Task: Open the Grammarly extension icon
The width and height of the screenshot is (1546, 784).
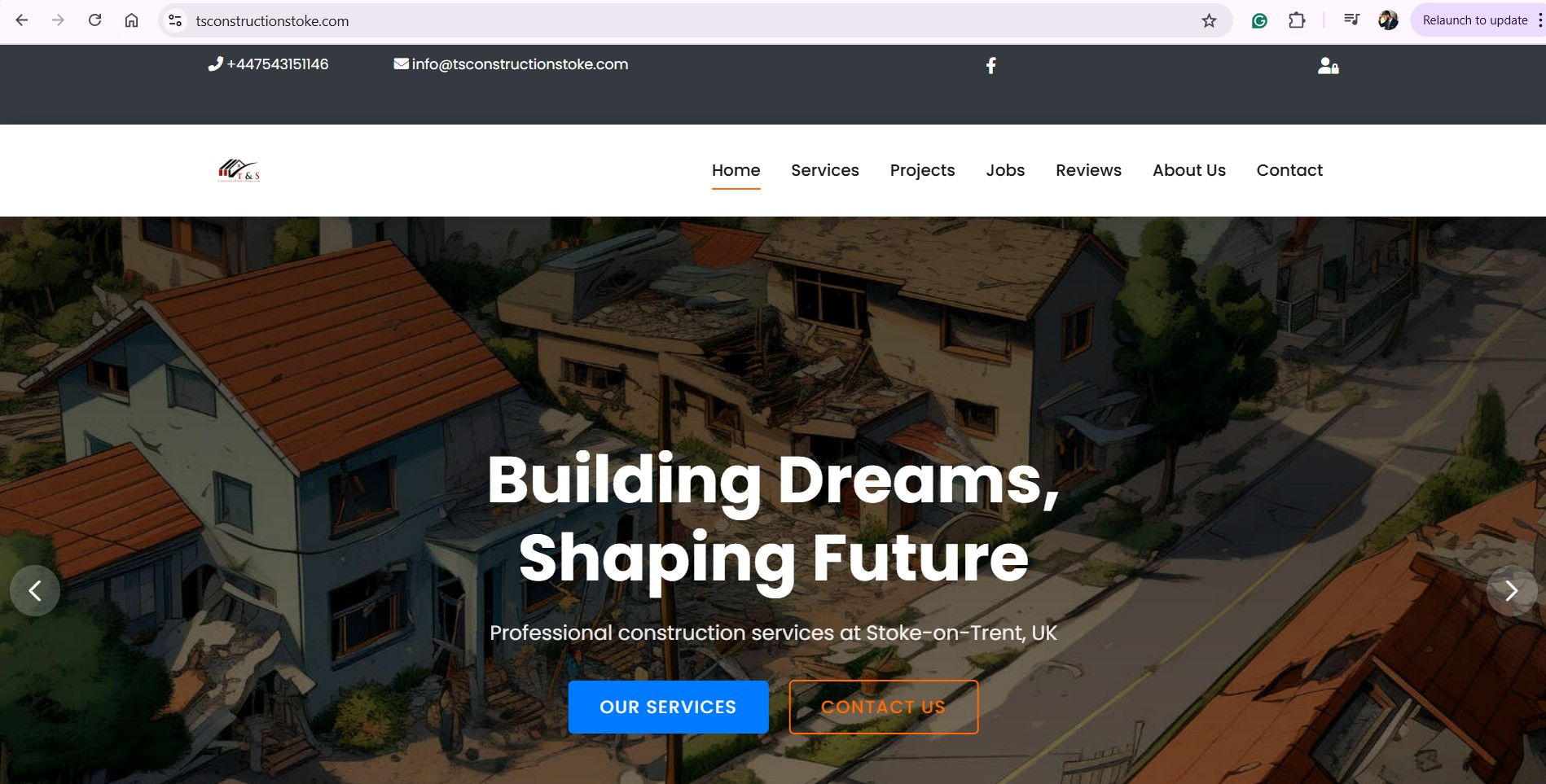Action: (1259, 20)
